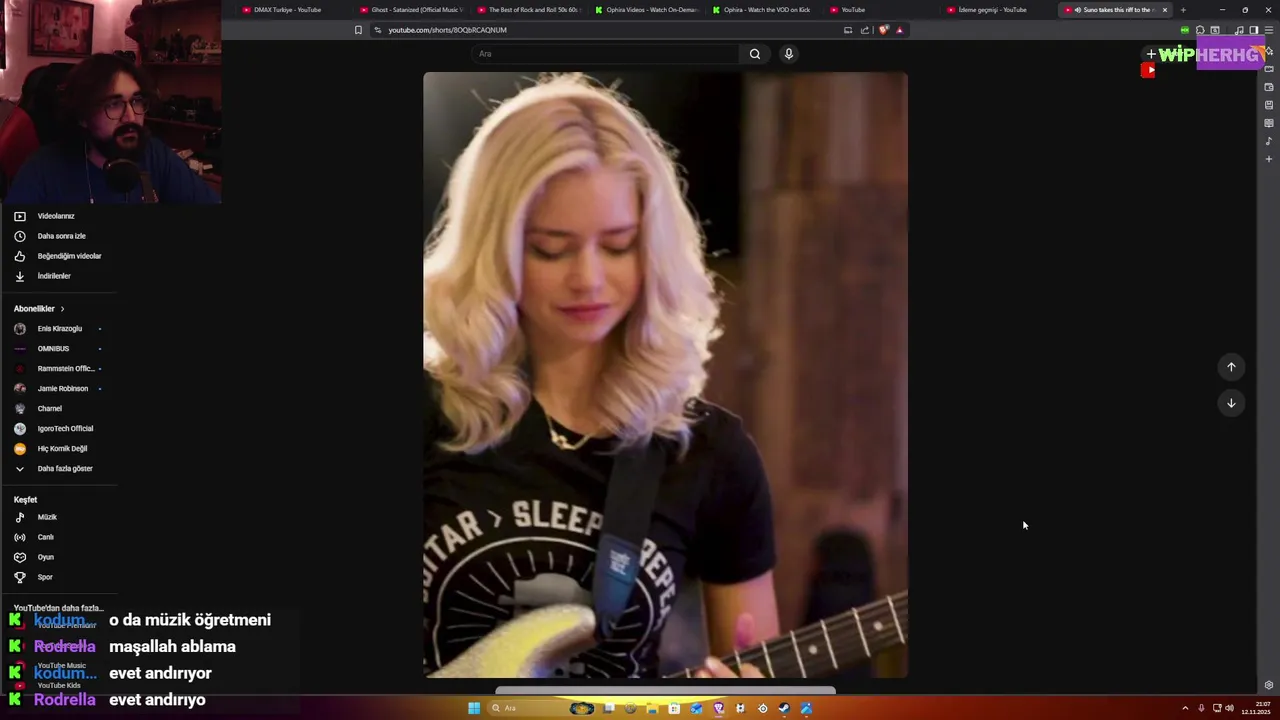Bookmark this page with the bookmark icon
Image resolution: width=1280 pixels, height=720 pixels.
pos(358,30)
